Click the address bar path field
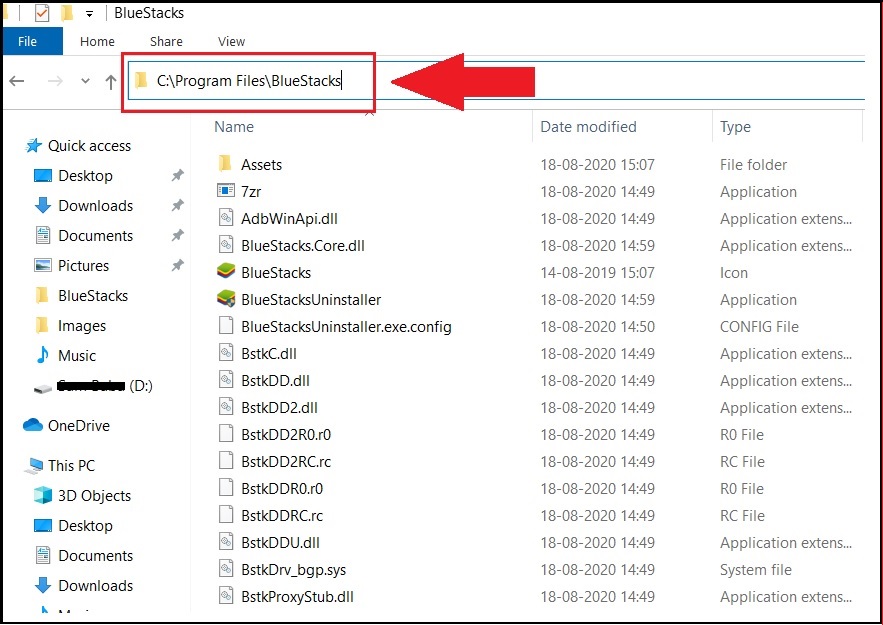 pyautogui.click(x=496, y=81)
